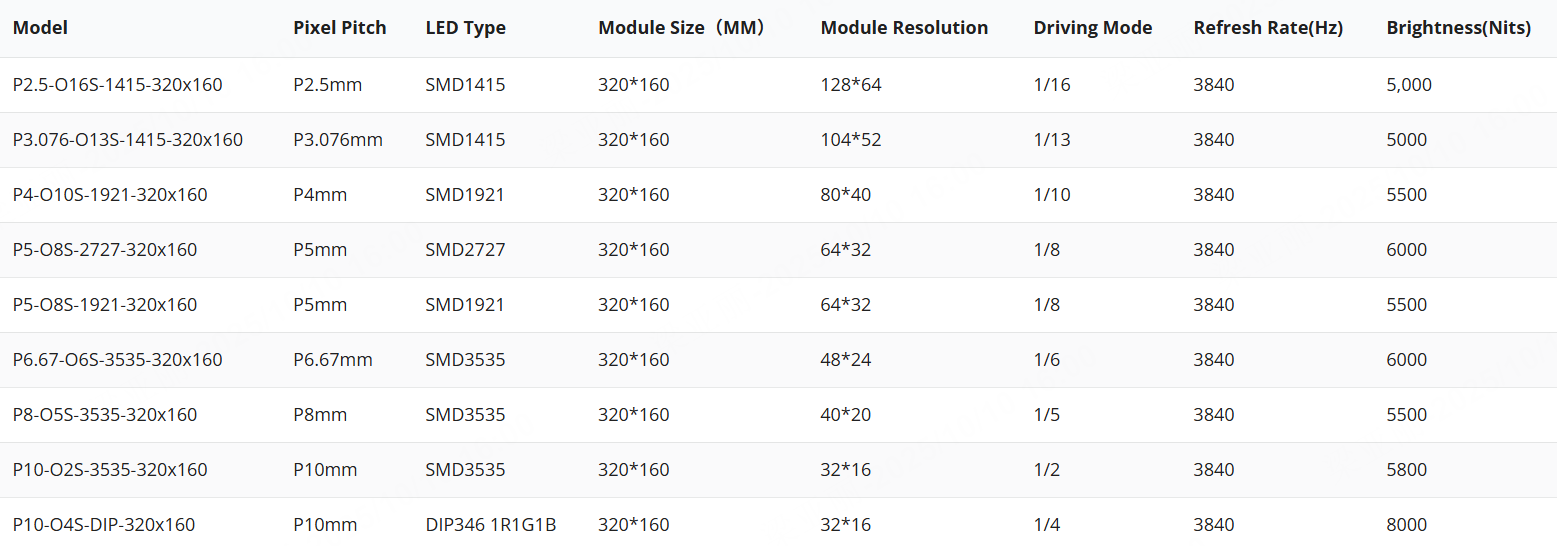Click the P6.67-O6S-3535-320x160 model cell

coord(117,360)
